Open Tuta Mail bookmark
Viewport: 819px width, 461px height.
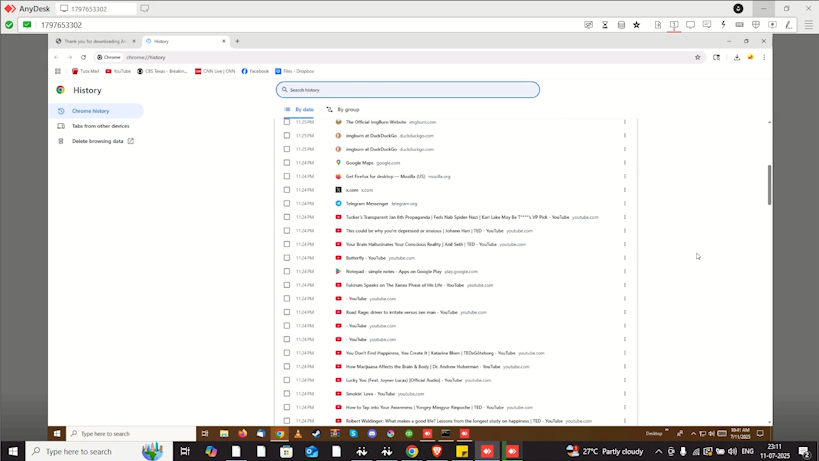[85, 71]
